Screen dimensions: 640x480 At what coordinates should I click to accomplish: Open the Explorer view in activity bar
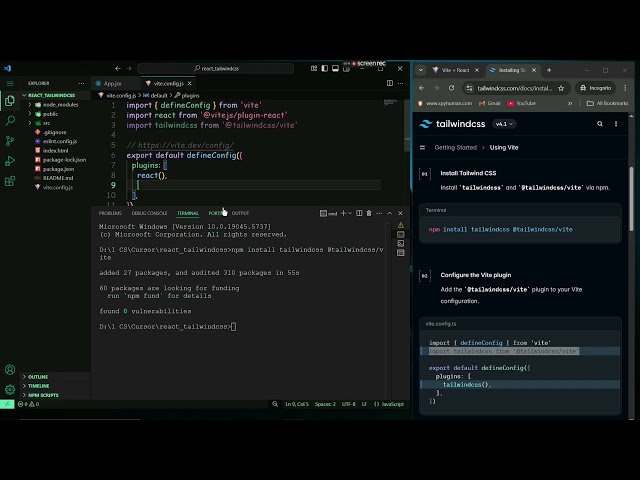tap(10, 100)
